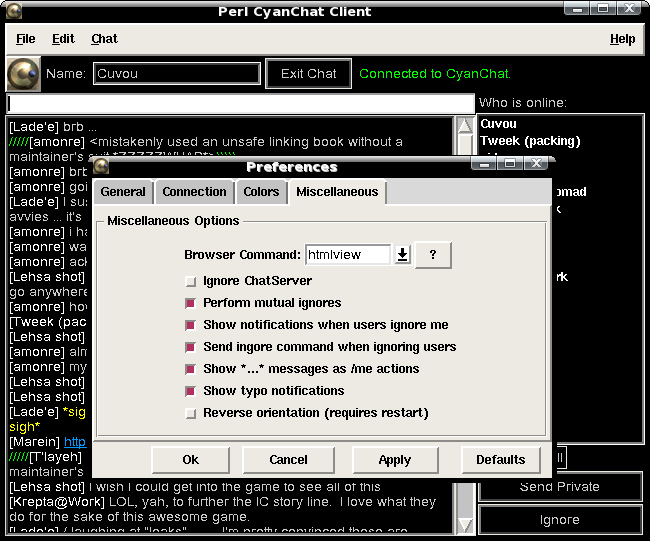Click the Preferences window title icon
The width and height of the screenshot is (650, 541).
point(101,166)
